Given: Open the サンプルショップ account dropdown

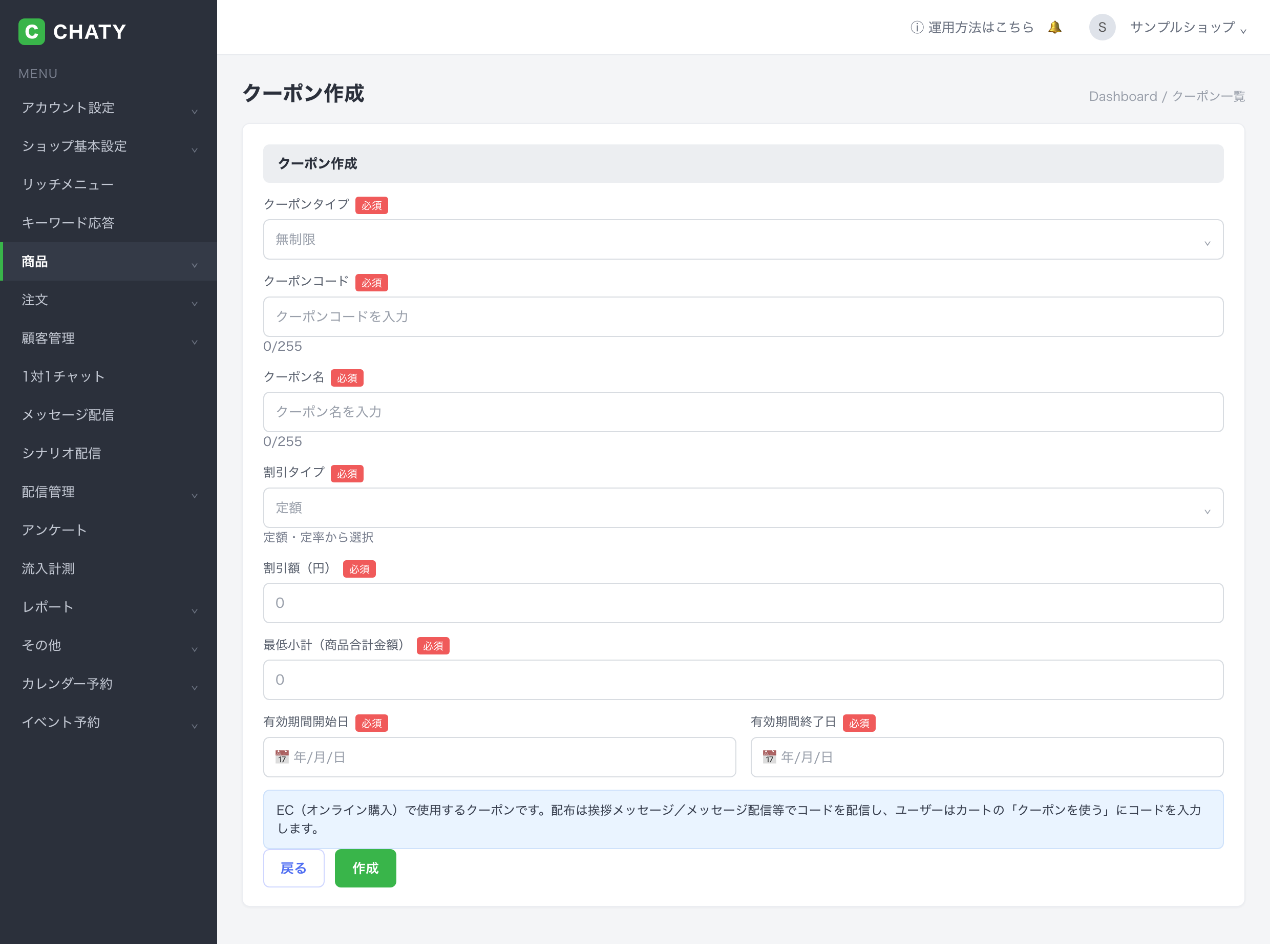Looking at the screenshot, I should coord(1188,28).
